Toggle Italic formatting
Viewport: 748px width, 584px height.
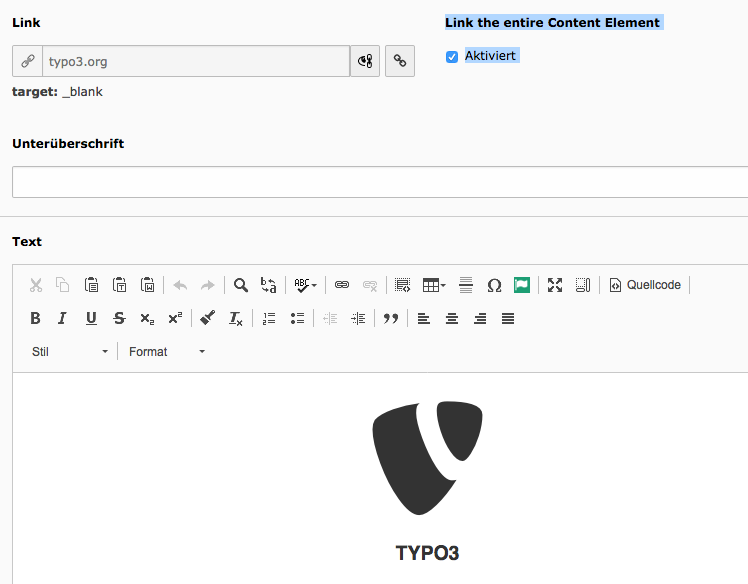click(x=62, y=318)
